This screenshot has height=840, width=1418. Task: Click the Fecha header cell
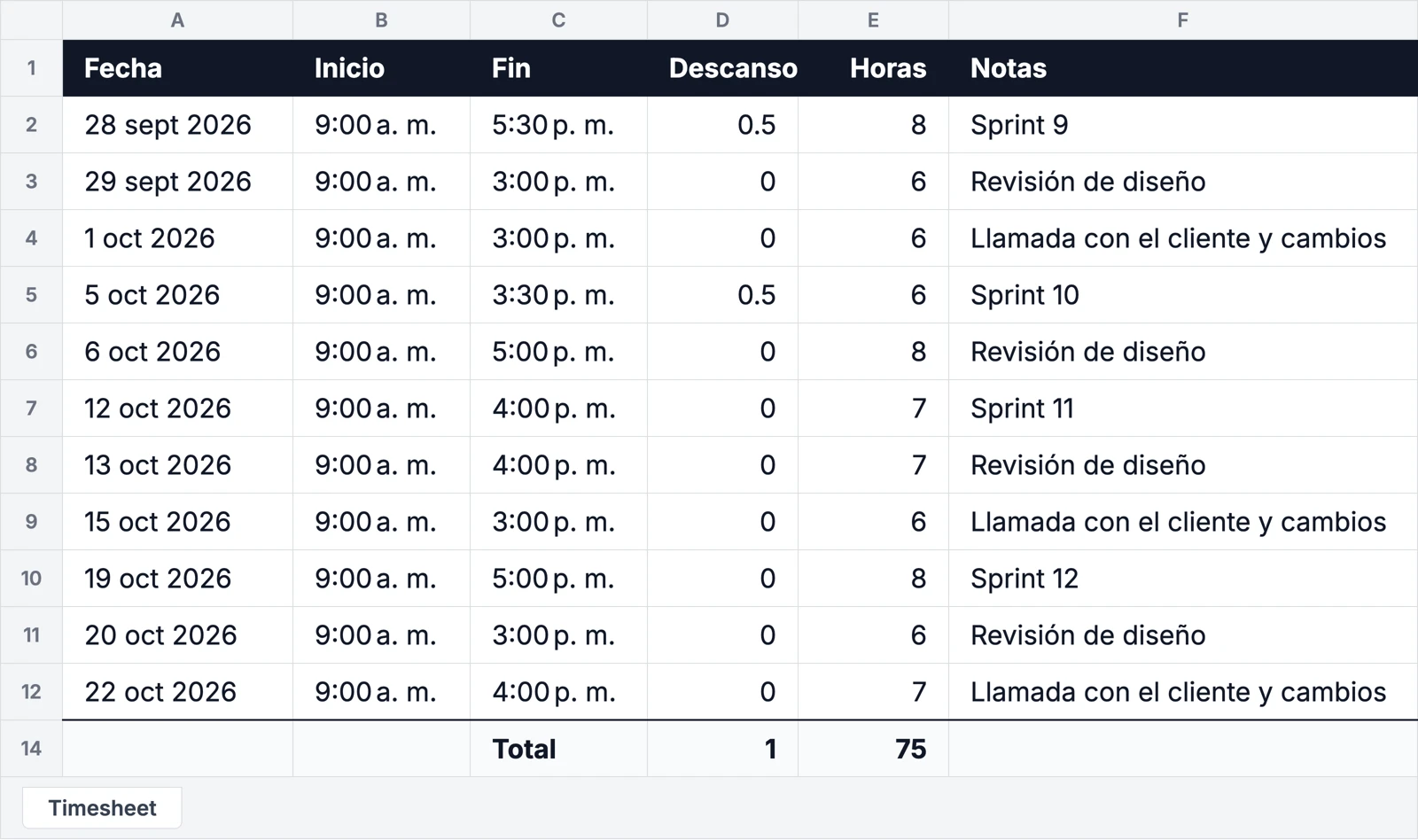(x=177, y=68)
